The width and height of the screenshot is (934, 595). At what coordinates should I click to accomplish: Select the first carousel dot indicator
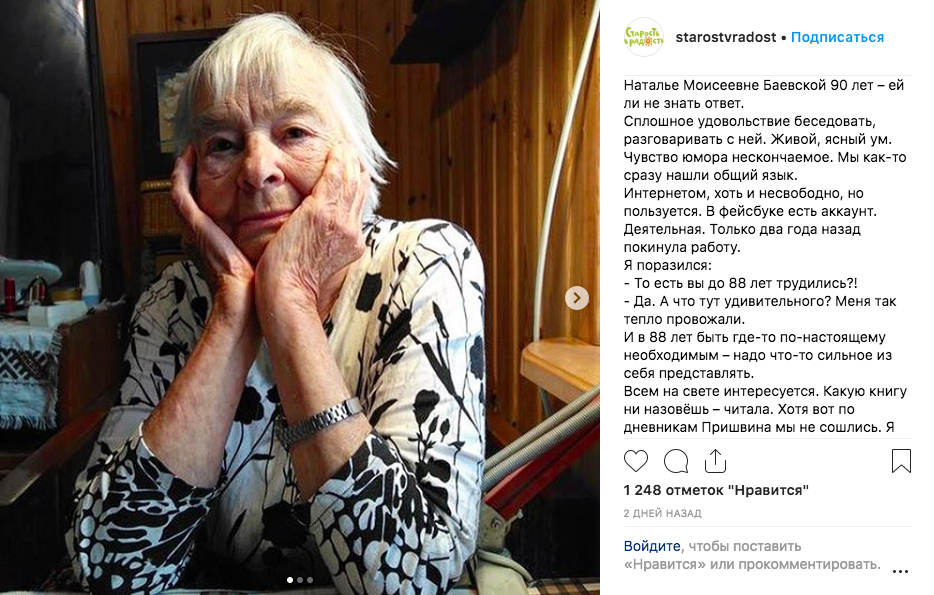pyautogui.click(x=290, y=580)
